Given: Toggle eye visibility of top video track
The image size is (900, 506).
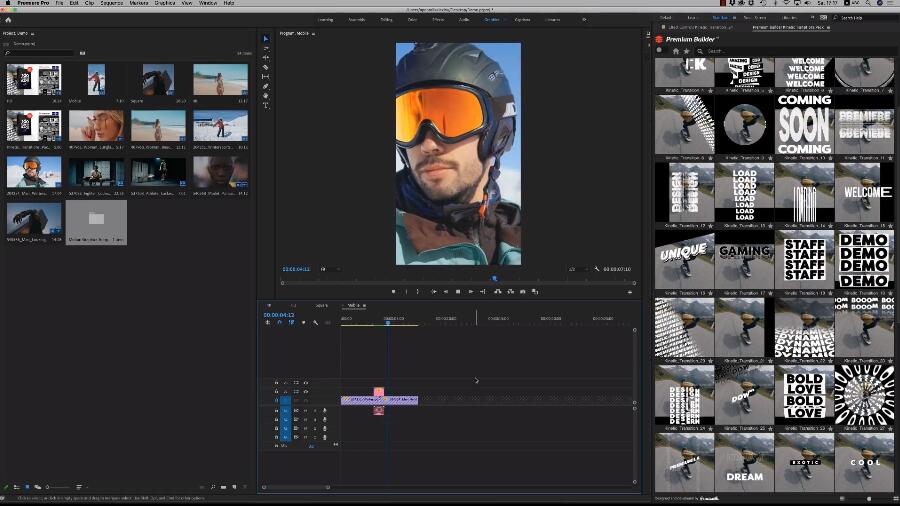Looking at the screenshot, I should (x=307, y=382).
